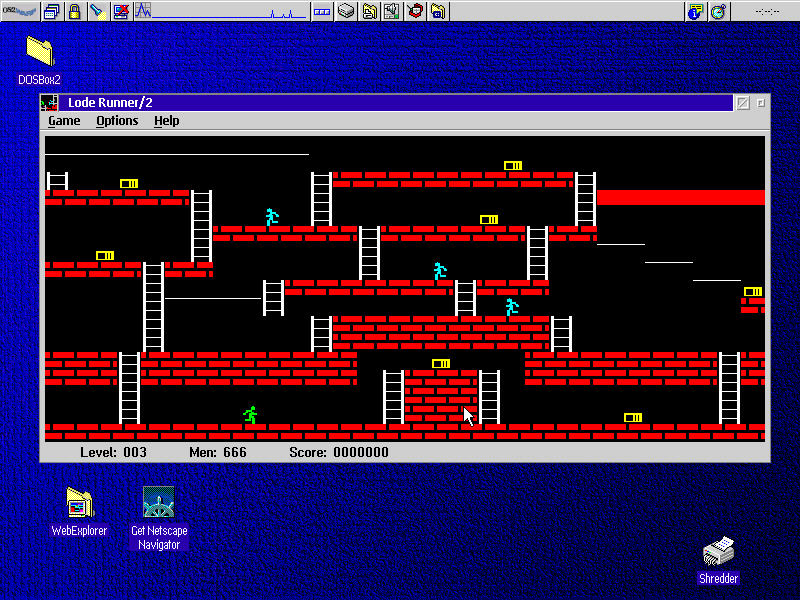
Task: Open the Lode Runner/2 system menu icon
Action: pos(49,103)
